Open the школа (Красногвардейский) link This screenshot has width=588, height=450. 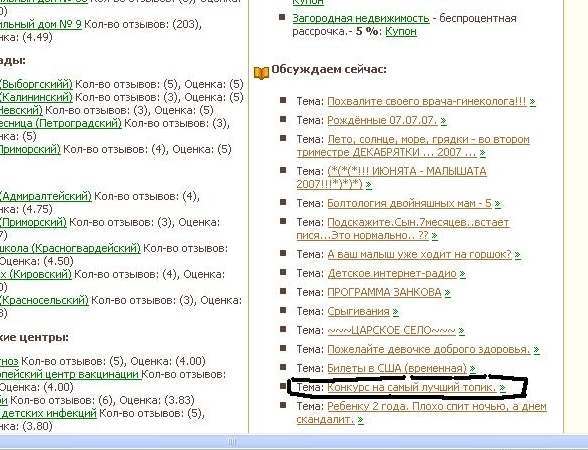[x=70, y=248]
